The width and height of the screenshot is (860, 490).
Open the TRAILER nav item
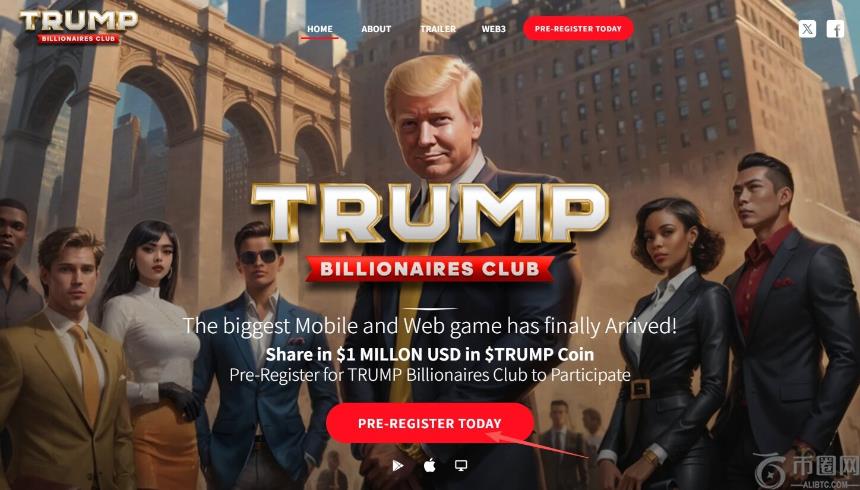pyautogui.click(x=438, y=29)
